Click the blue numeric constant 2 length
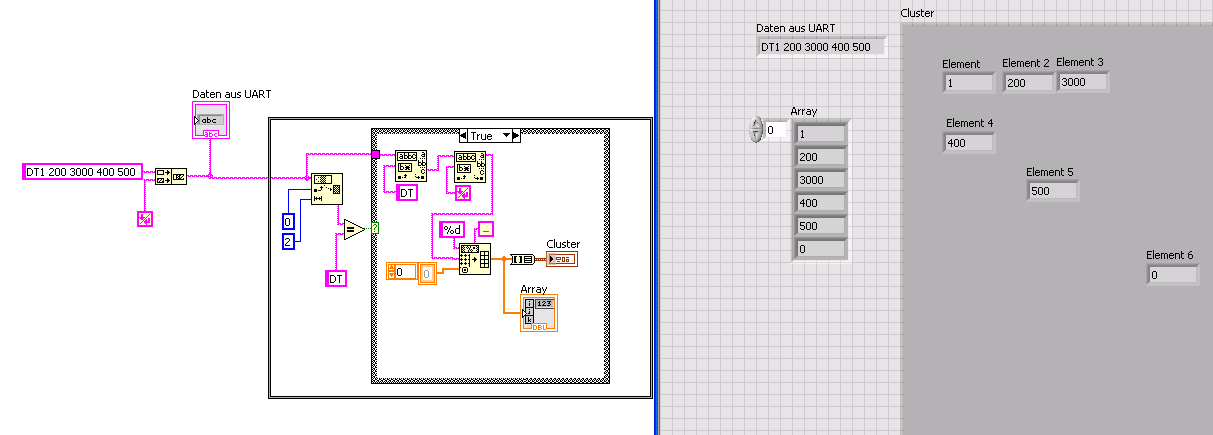1213x435 pixels. (288, 241)
